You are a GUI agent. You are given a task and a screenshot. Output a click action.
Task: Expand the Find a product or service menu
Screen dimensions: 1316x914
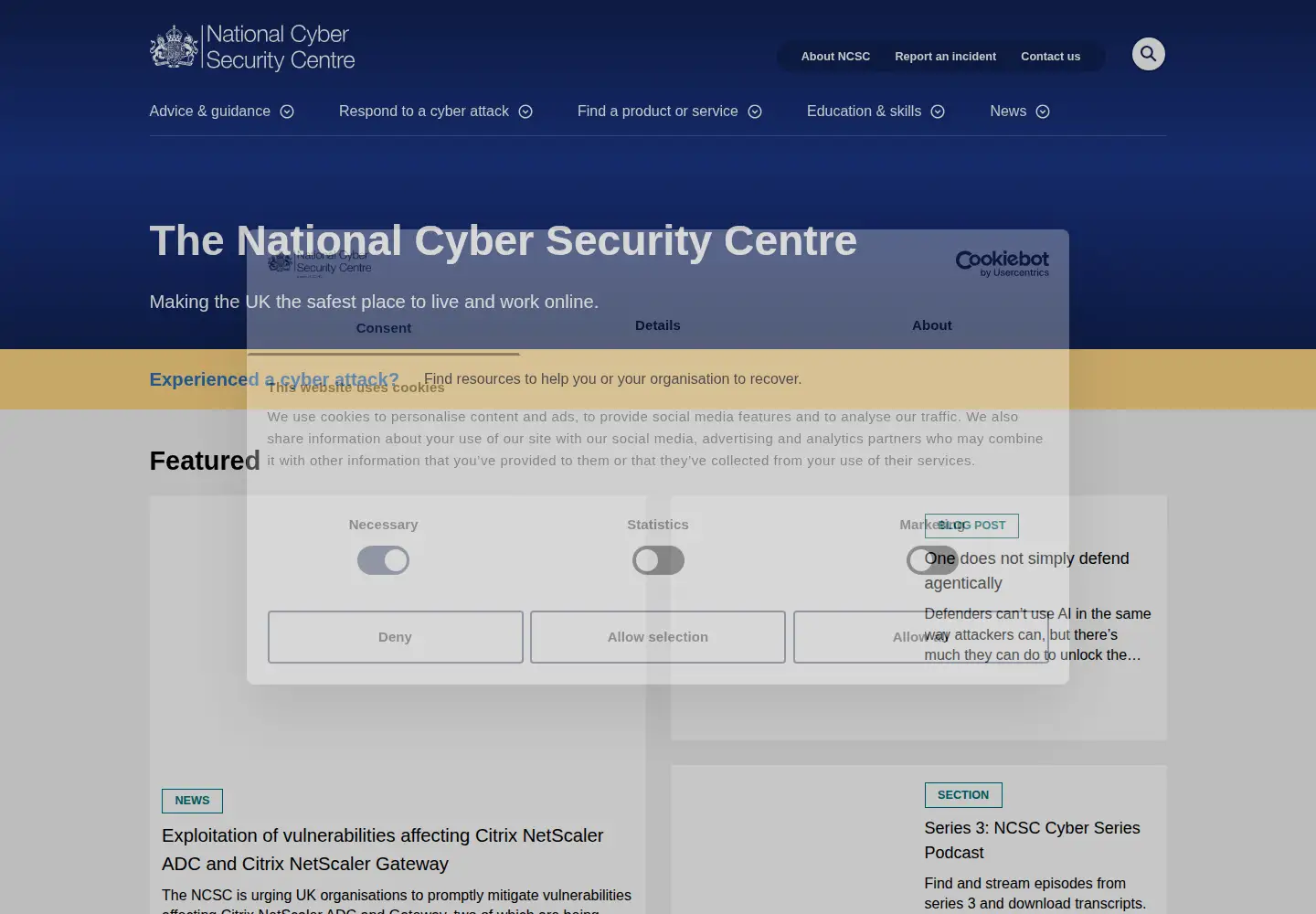[670, 112]
